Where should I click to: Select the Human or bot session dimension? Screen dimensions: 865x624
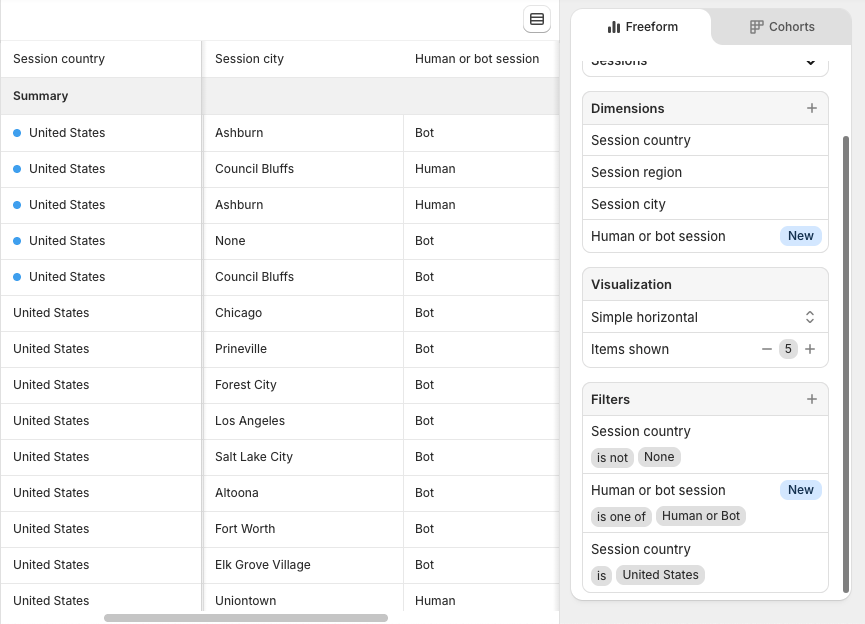pos(705,237)
